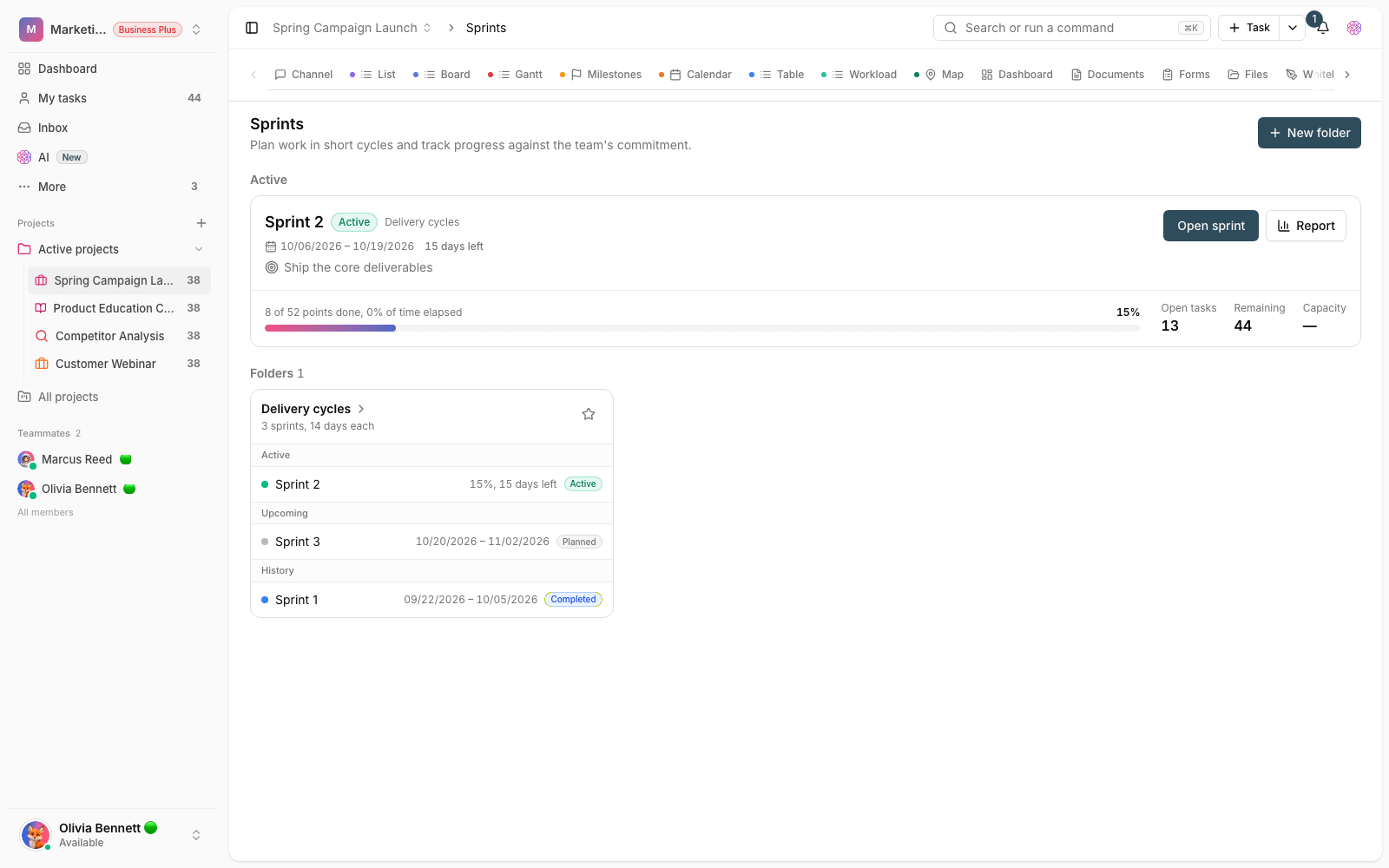Click the sprint progress bar
Image resolution: width=1389 pixels, height=868 pixels.
[x=702, y=328]
